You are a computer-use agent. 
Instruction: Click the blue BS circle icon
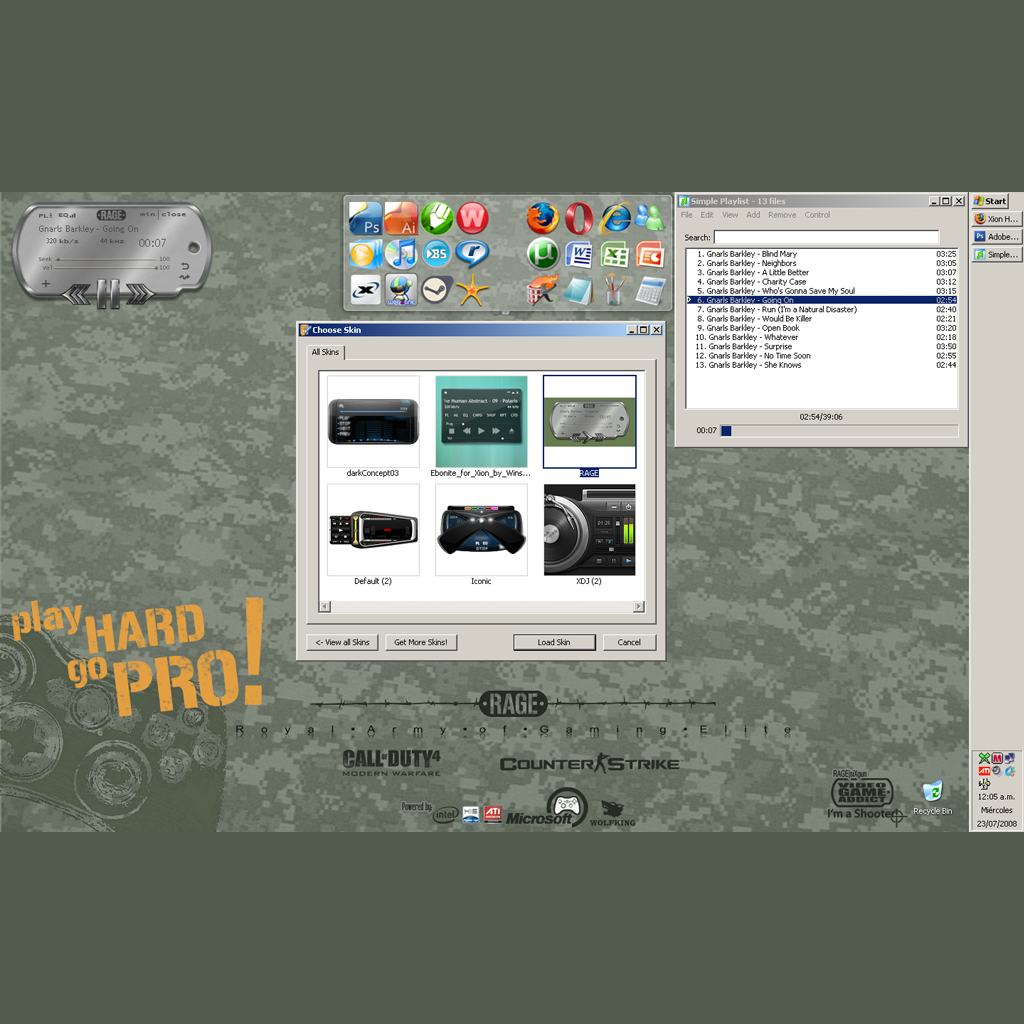coord(436,254)
